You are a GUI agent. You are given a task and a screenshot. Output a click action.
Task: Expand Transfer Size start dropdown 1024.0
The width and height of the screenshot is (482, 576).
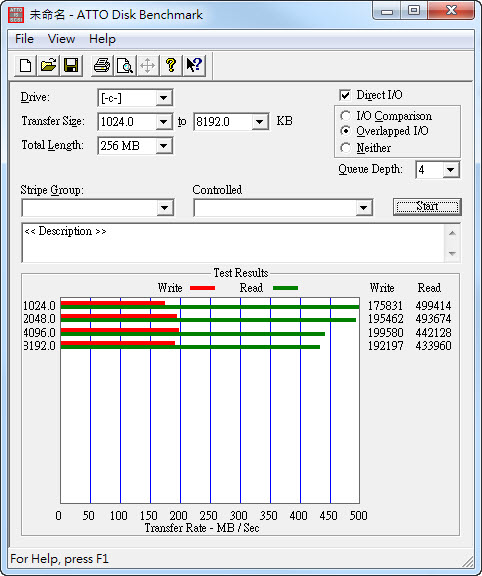(x=163, y=122)
